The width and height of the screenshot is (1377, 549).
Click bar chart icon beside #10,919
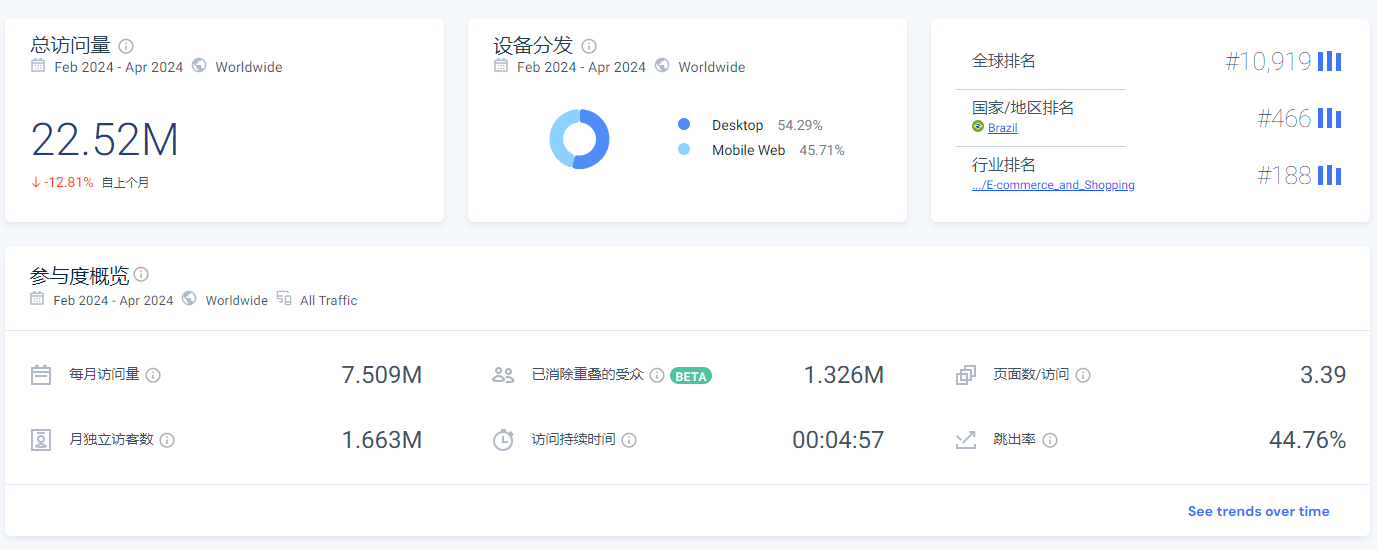1329,61
